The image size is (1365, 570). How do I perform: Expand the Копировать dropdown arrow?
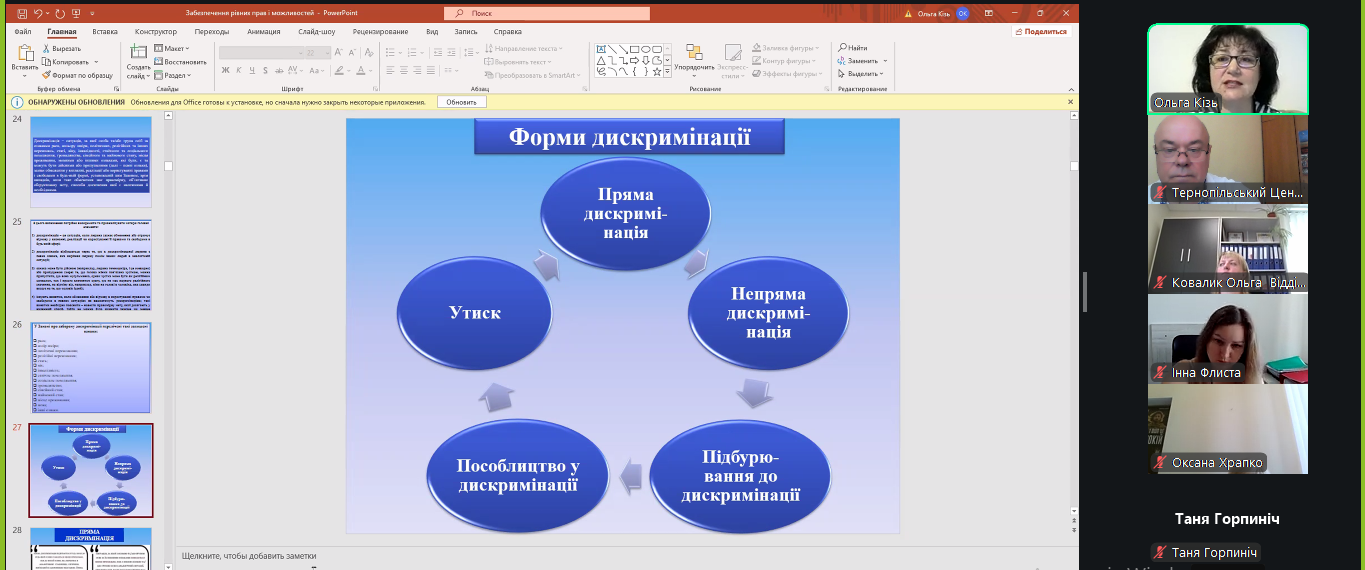point(96,62)
